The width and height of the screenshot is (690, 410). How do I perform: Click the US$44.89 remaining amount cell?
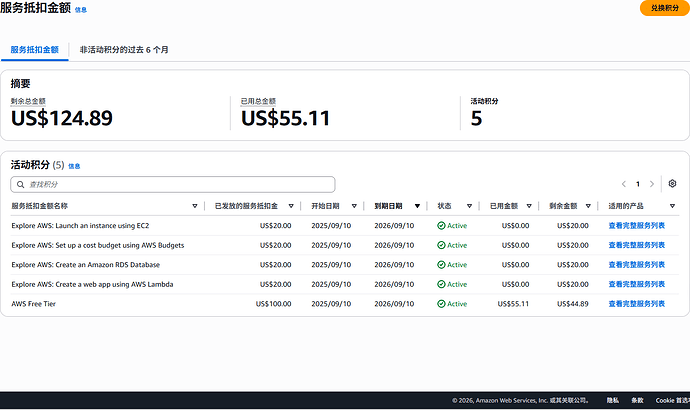pyautogui.click(x=573, y=304)
